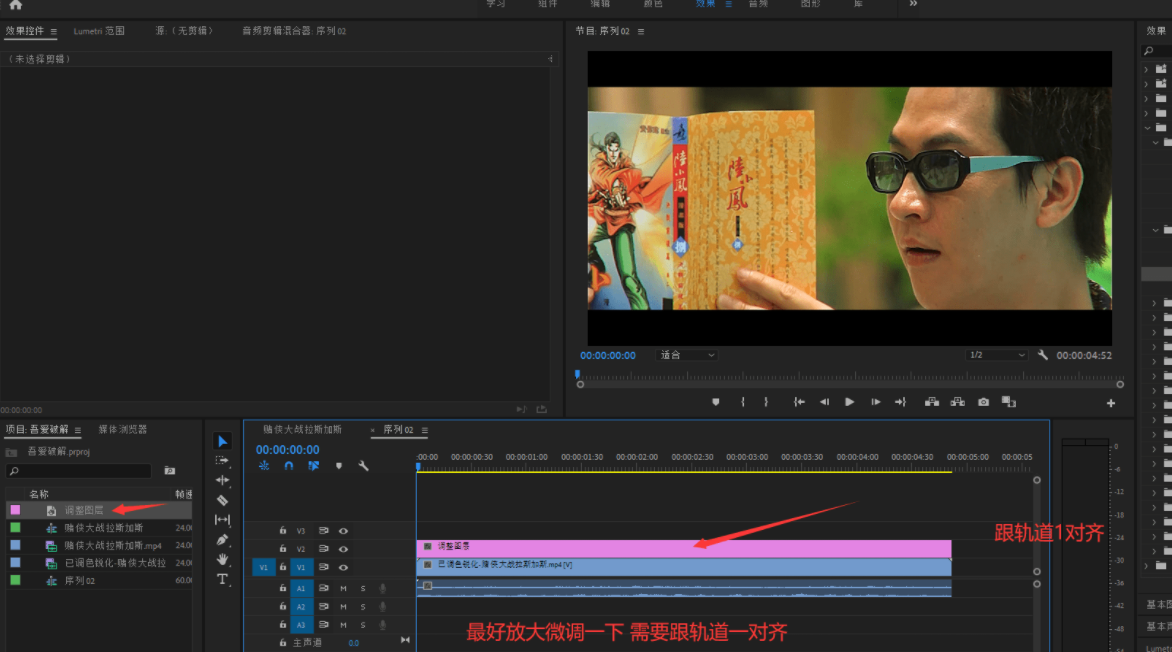Click the Lift button
The height and width of the screenshot is (652, 1172).
coord(931,402)
